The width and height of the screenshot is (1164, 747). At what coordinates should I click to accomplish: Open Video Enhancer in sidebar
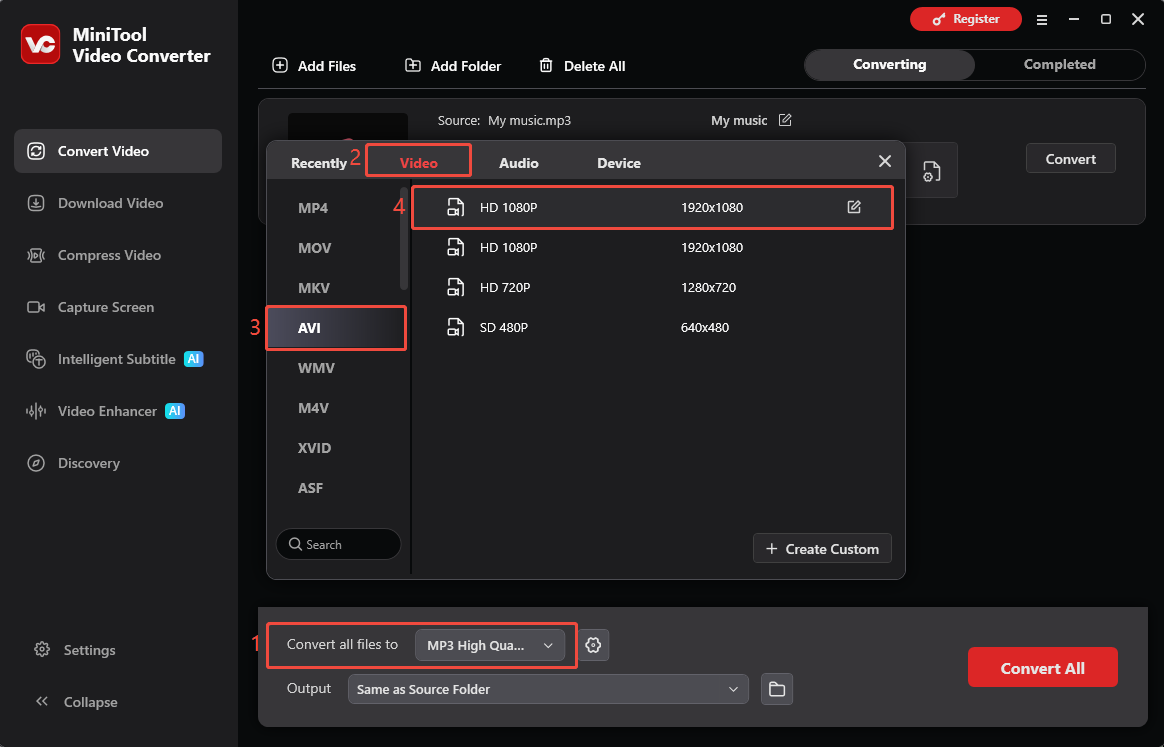click(x=118, y=411)
